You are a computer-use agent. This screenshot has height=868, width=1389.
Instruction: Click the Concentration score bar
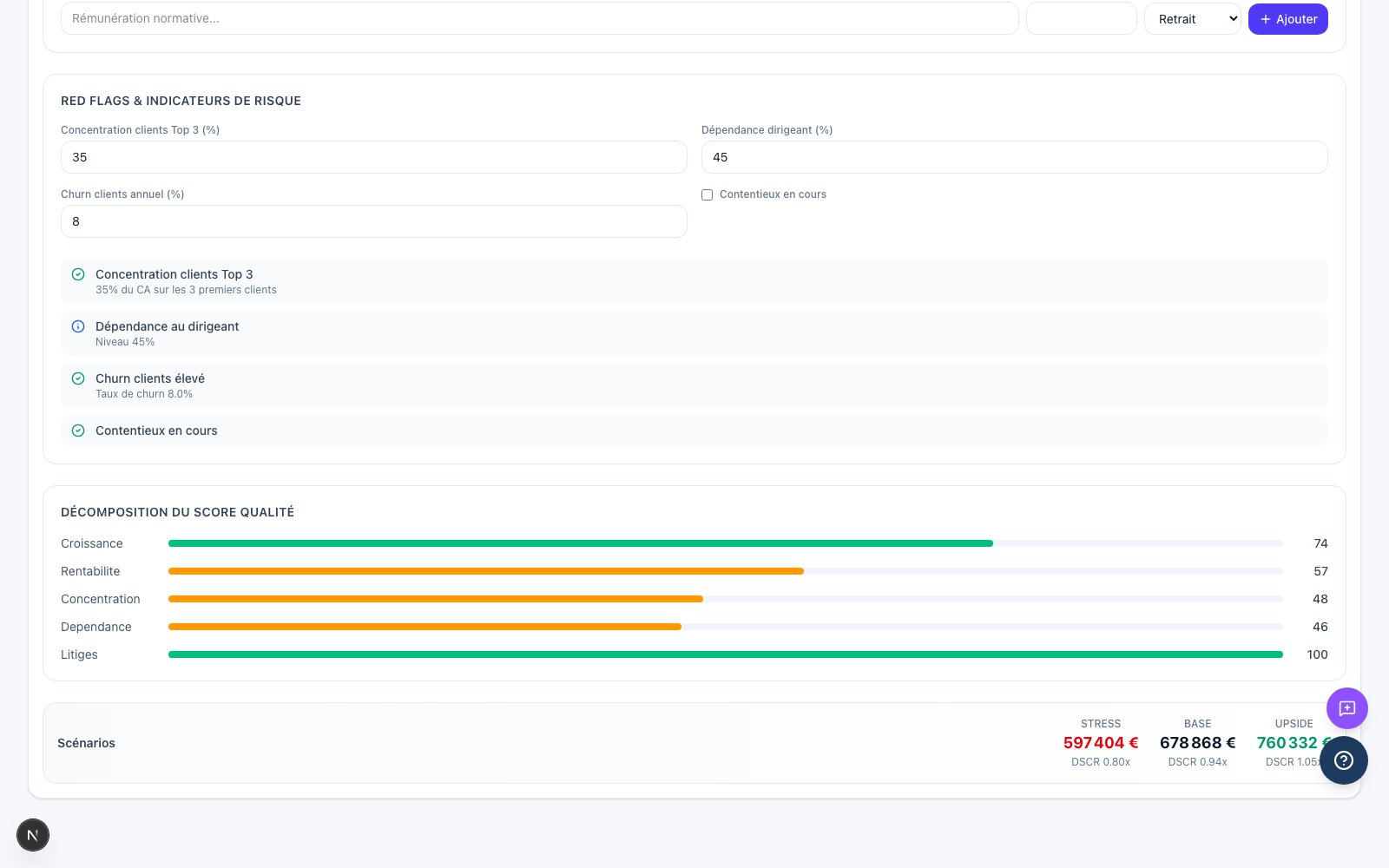726,599
